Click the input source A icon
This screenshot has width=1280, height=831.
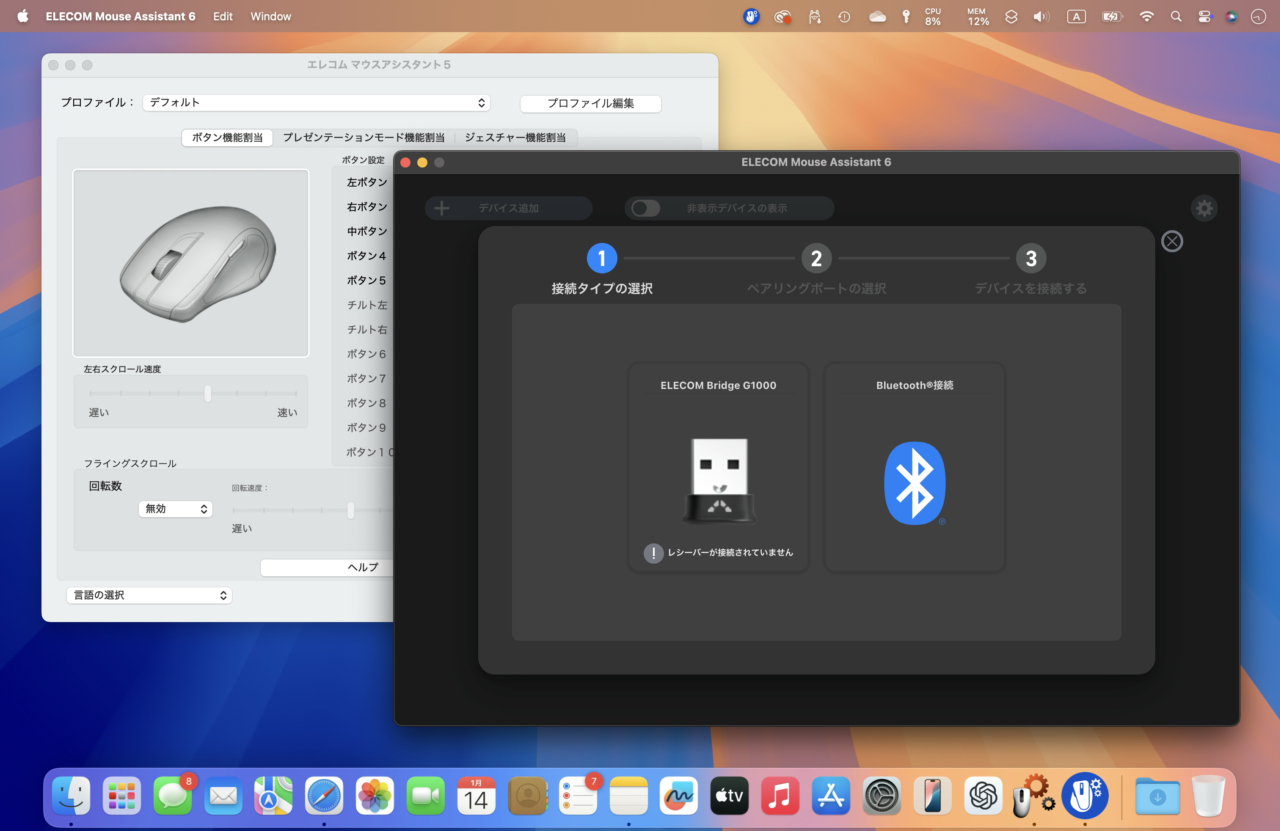pyautogui.click(x=1076, y=16)
